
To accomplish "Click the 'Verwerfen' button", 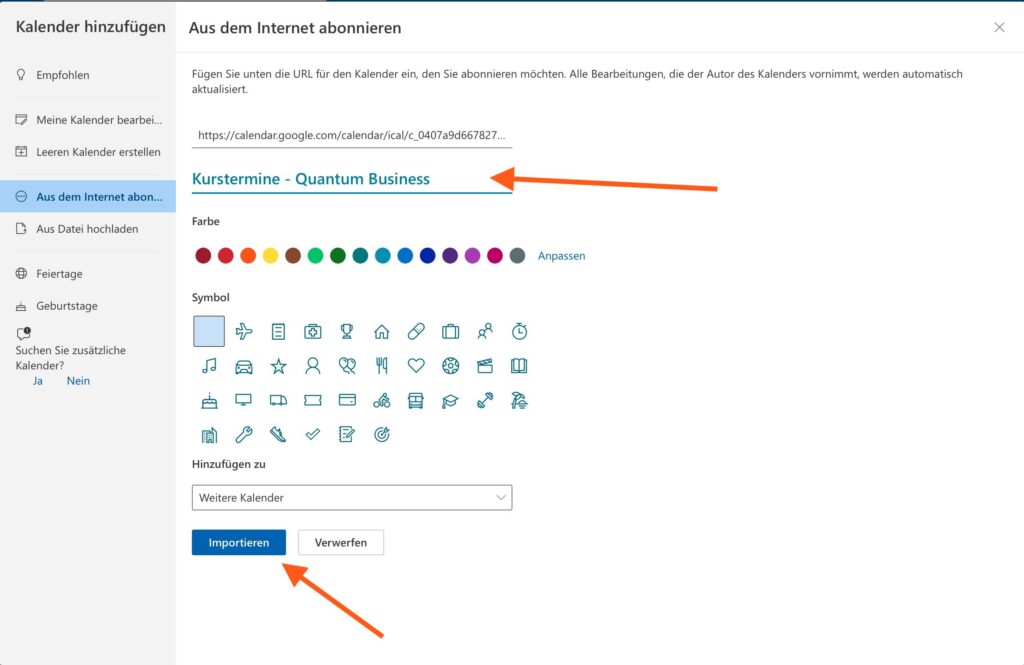I will coord(341,542).
